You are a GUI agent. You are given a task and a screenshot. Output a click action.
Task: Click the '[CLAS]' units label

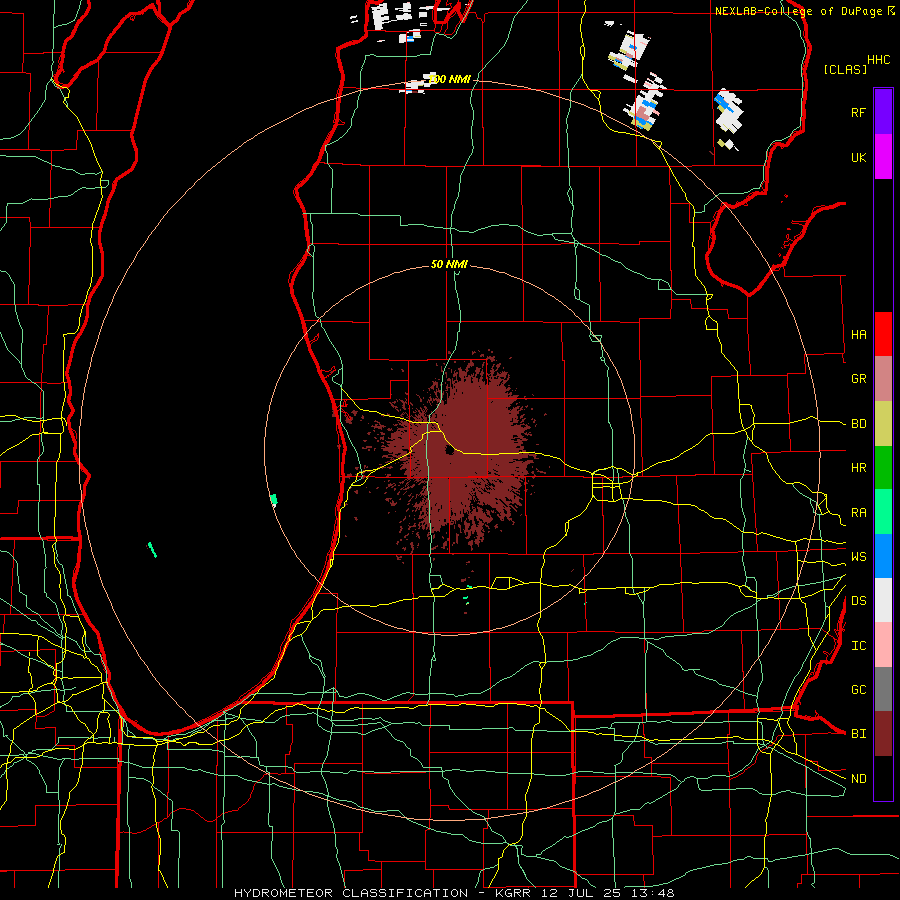(845, 69)
